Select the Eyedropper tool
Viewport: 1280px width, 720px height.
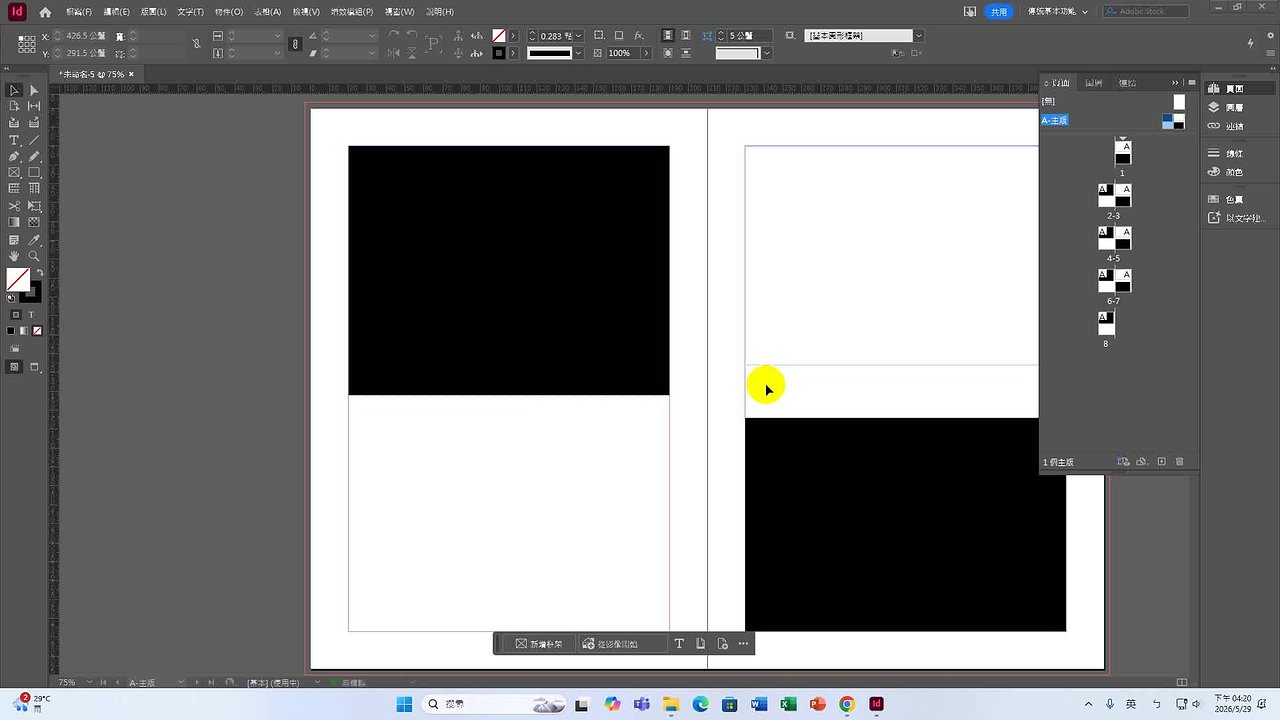pos(34,240)
